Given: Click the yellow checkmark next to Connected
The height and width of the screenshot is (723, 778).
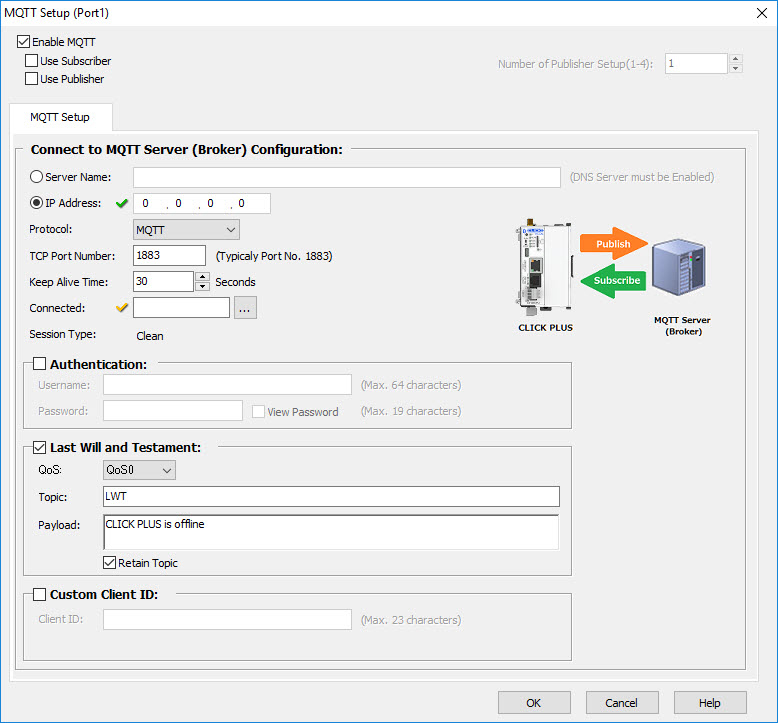Looking at the screenshot, I should pyautogui.click(x=122, y=308).
